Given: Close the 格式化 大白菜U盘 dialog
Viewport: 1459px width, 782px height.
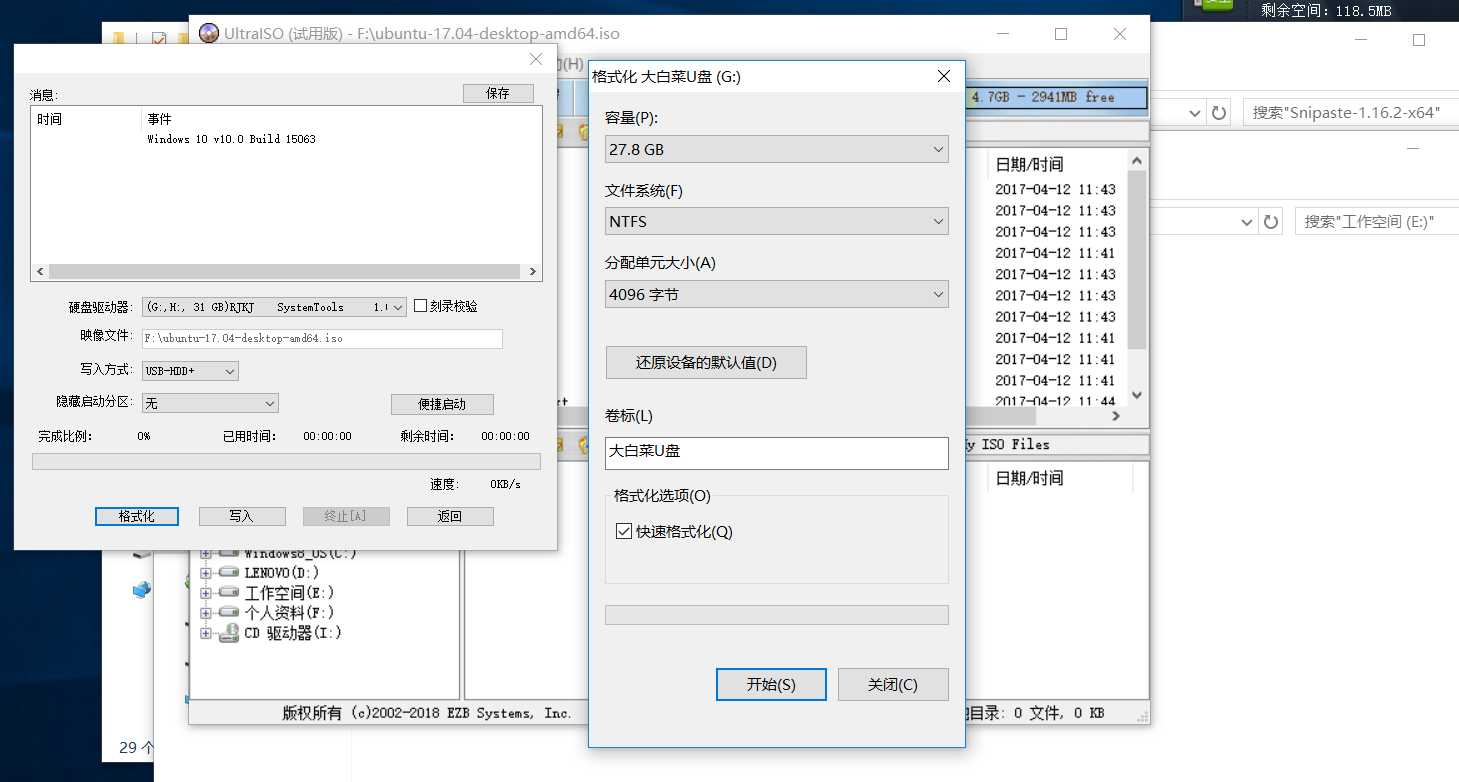Looking at the screenshot, I should (x=943, y=76).
